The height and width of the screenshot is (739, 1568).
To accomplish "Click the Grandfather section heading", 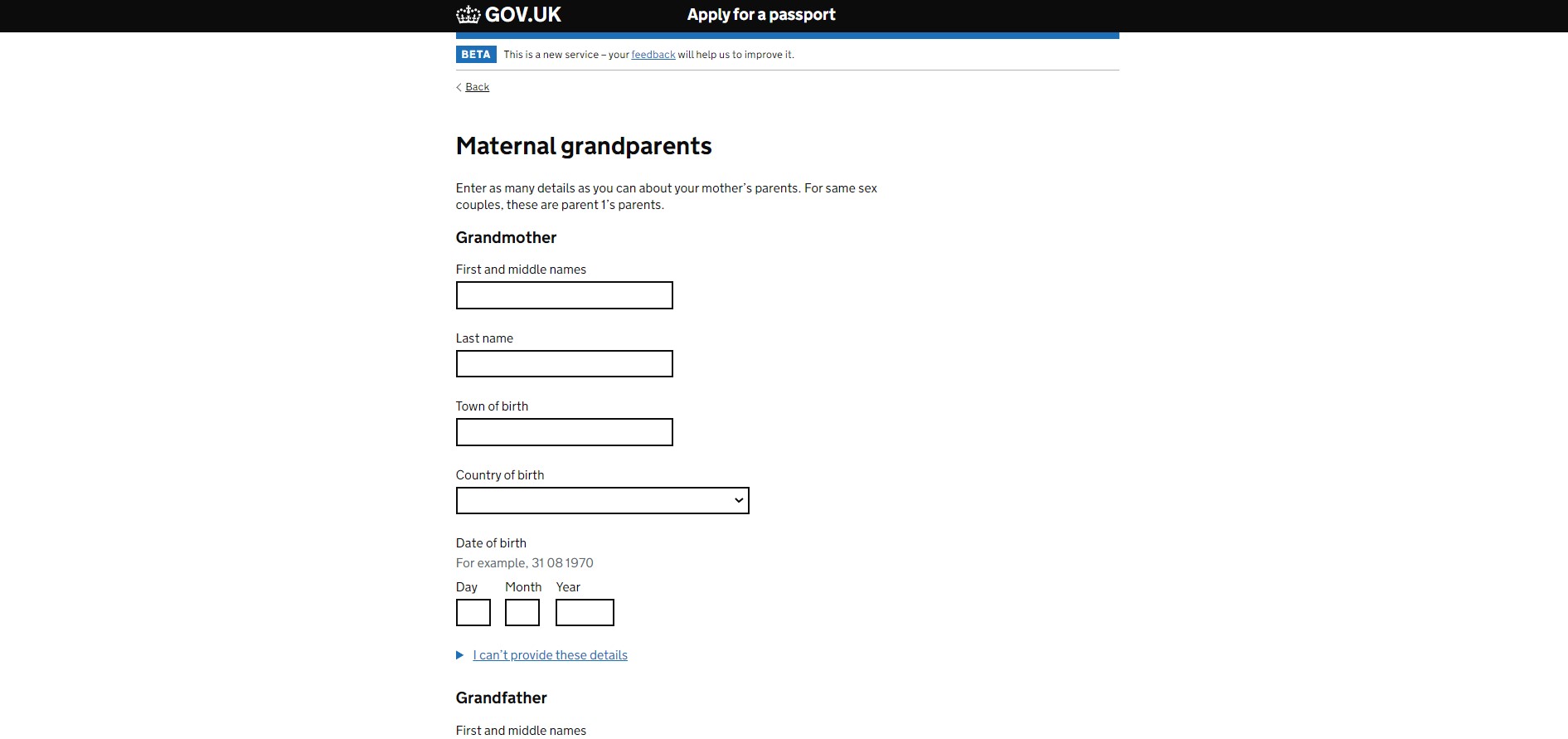I will click(x=501, y=698).
